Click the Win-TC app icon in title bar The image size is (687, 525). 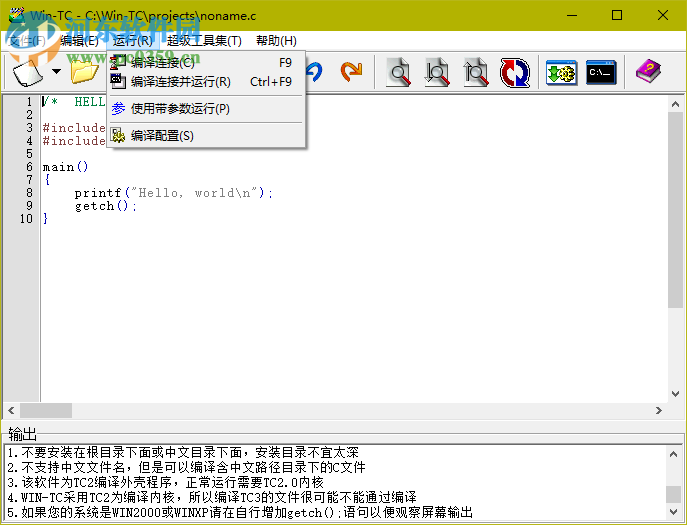click(x=17, y=15)
